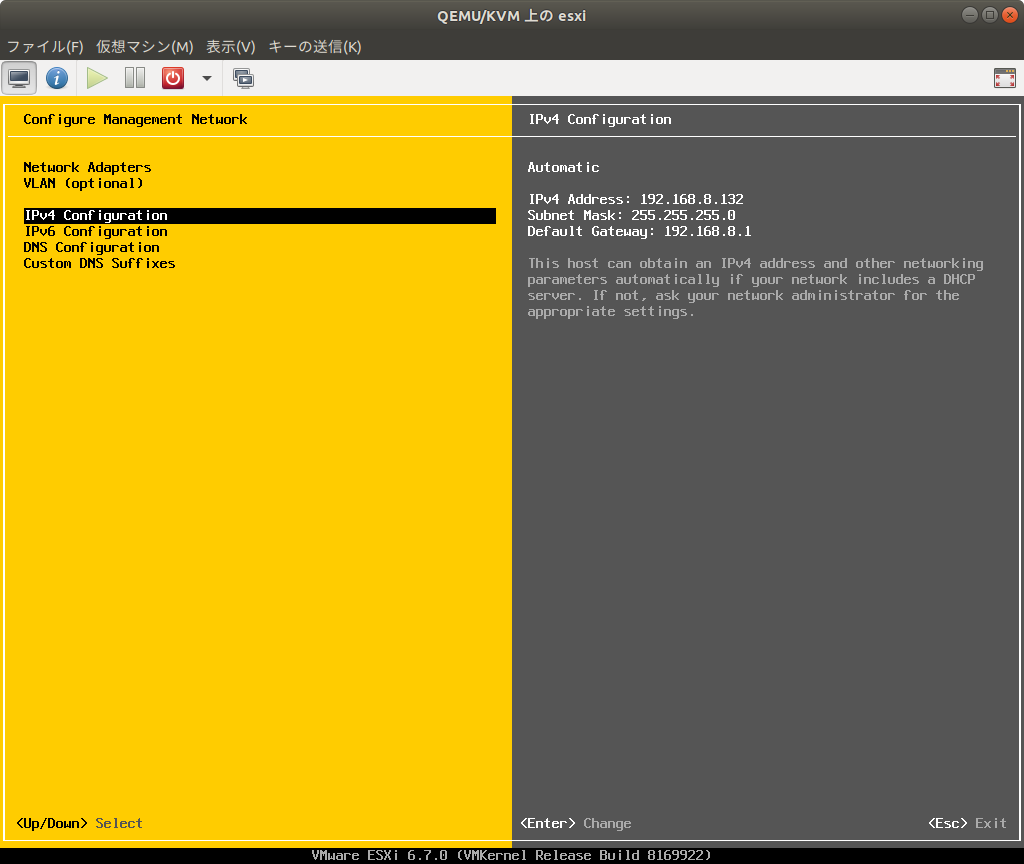The image size is (1024, 864).
Task: Open the 仮想マシン(M) menu
Action: click(x=144, y=46)
